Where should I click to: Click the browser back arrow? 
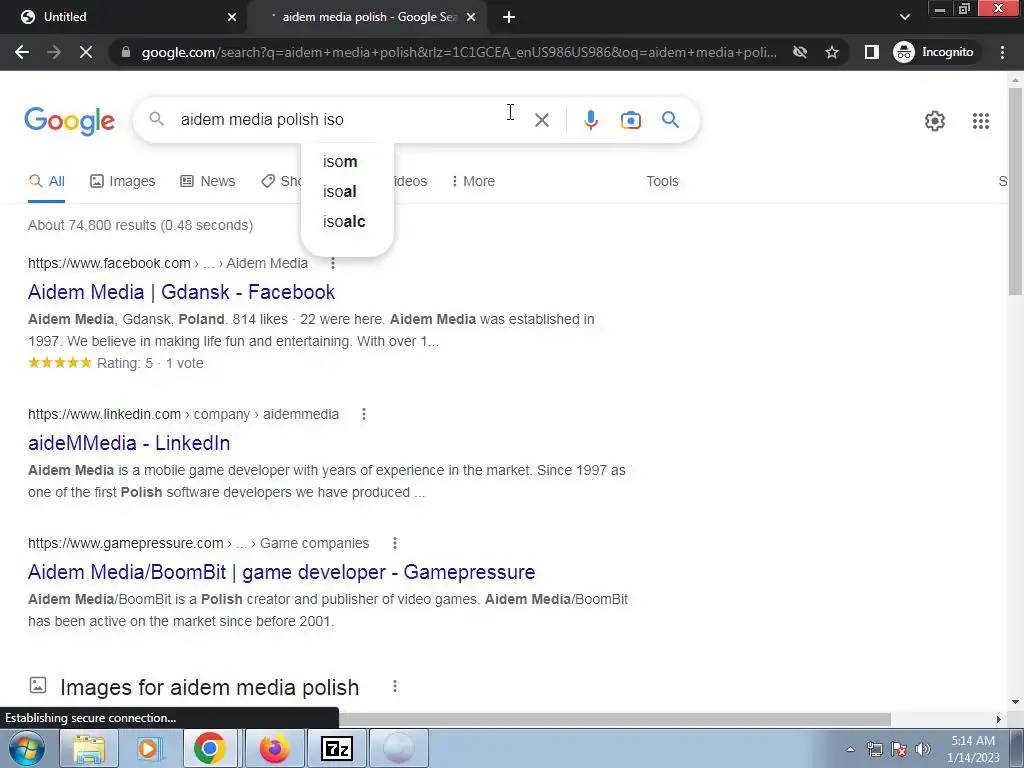click(x=22, y=52)
